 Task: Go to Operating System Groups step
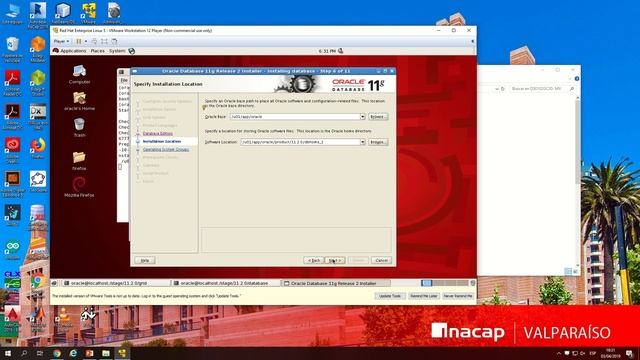(166, 149)
